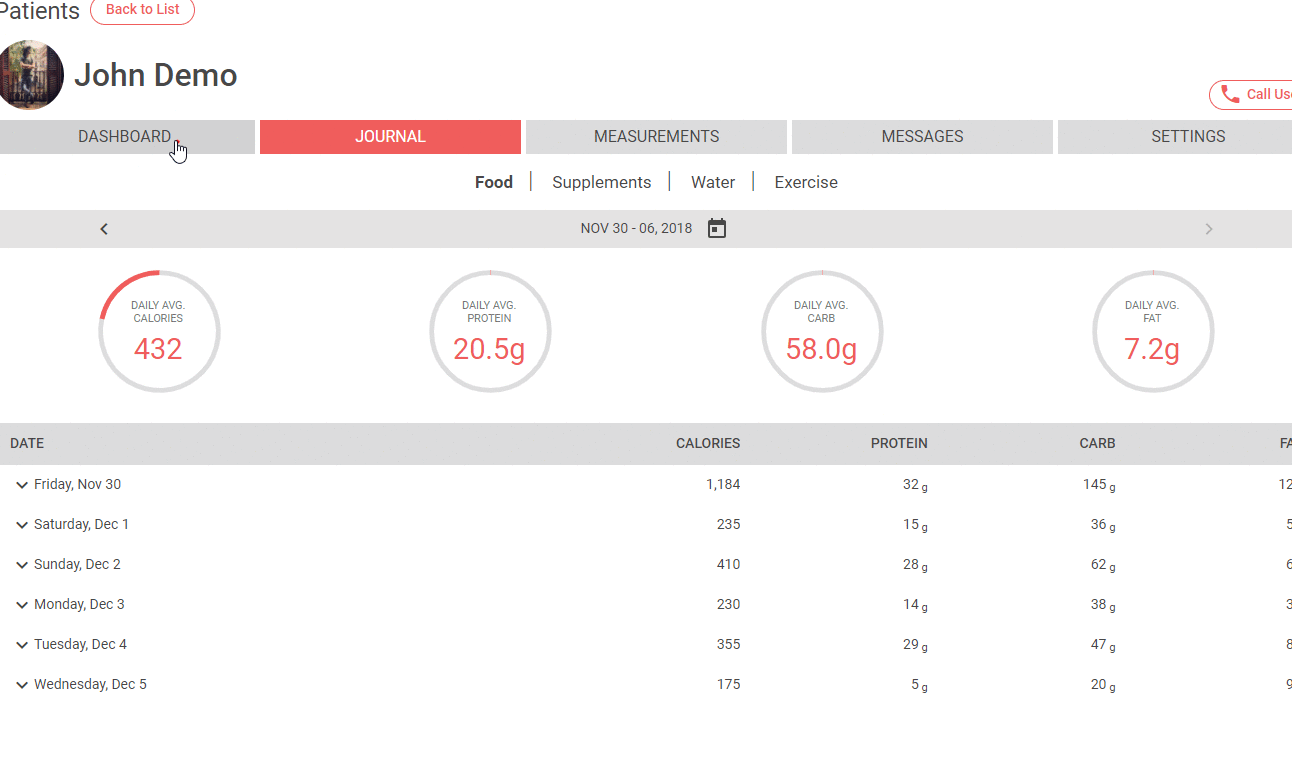Viewport: 1292px width, 768px height.
Task: Open the calendar date picker icon
Action: coord(716,229)
